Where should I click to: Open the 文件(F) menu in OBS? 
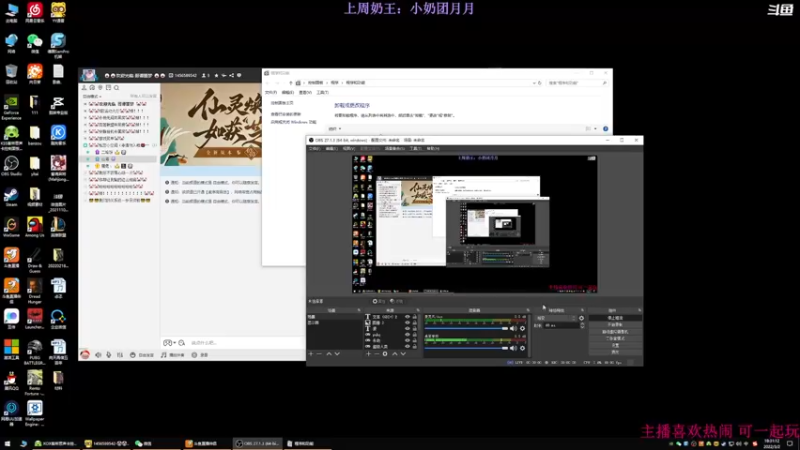pyautogui.click(x=314, y=148)
